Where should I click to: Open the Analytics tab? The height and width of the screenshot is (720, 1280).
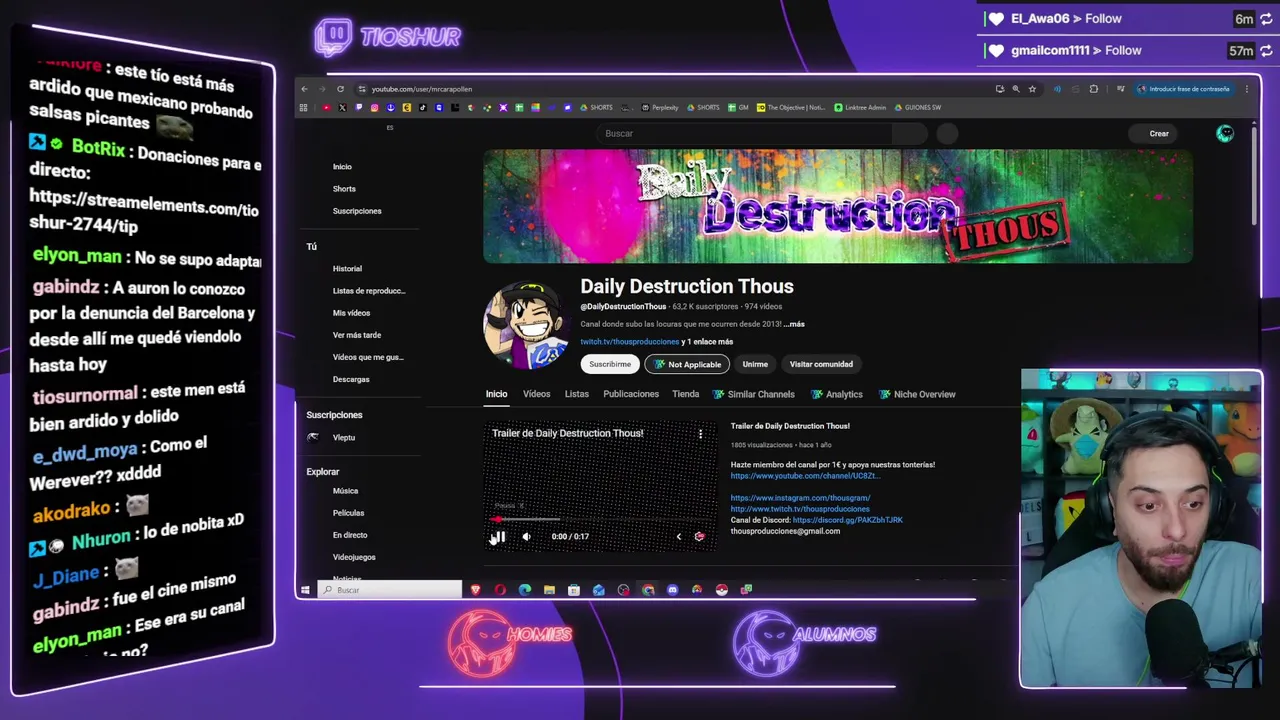pos(836,394)
